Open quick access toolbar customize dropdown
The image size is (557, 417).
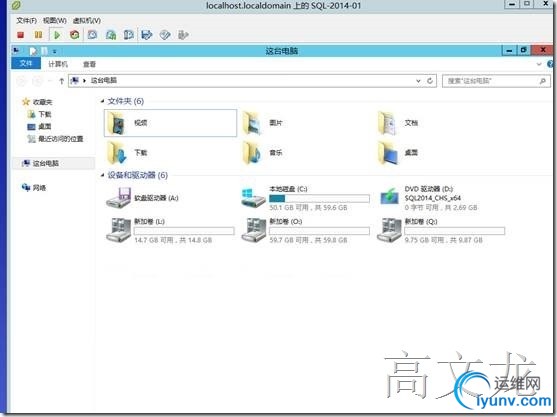54,52
